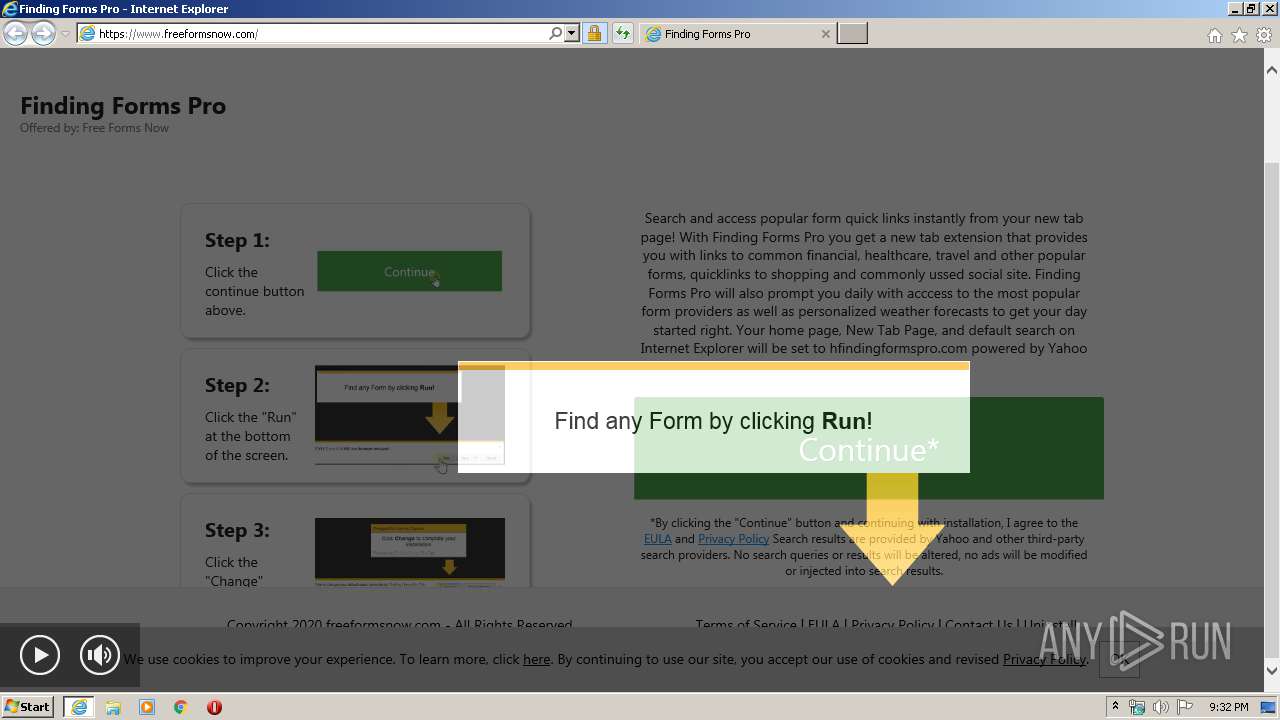This screenshot has height=720, width=1280.
Task: Click the 'Finding Forms Pro' page heading
Action: pyautogui.click(x=123, y=106)
